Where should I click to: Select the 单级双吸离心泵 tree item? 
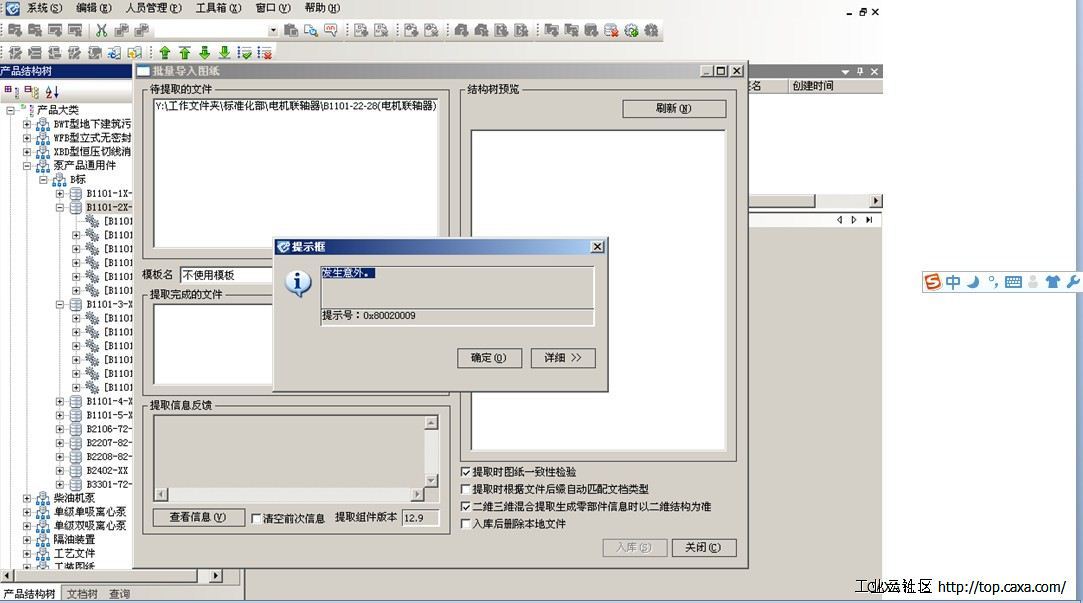tap(90, 526)
